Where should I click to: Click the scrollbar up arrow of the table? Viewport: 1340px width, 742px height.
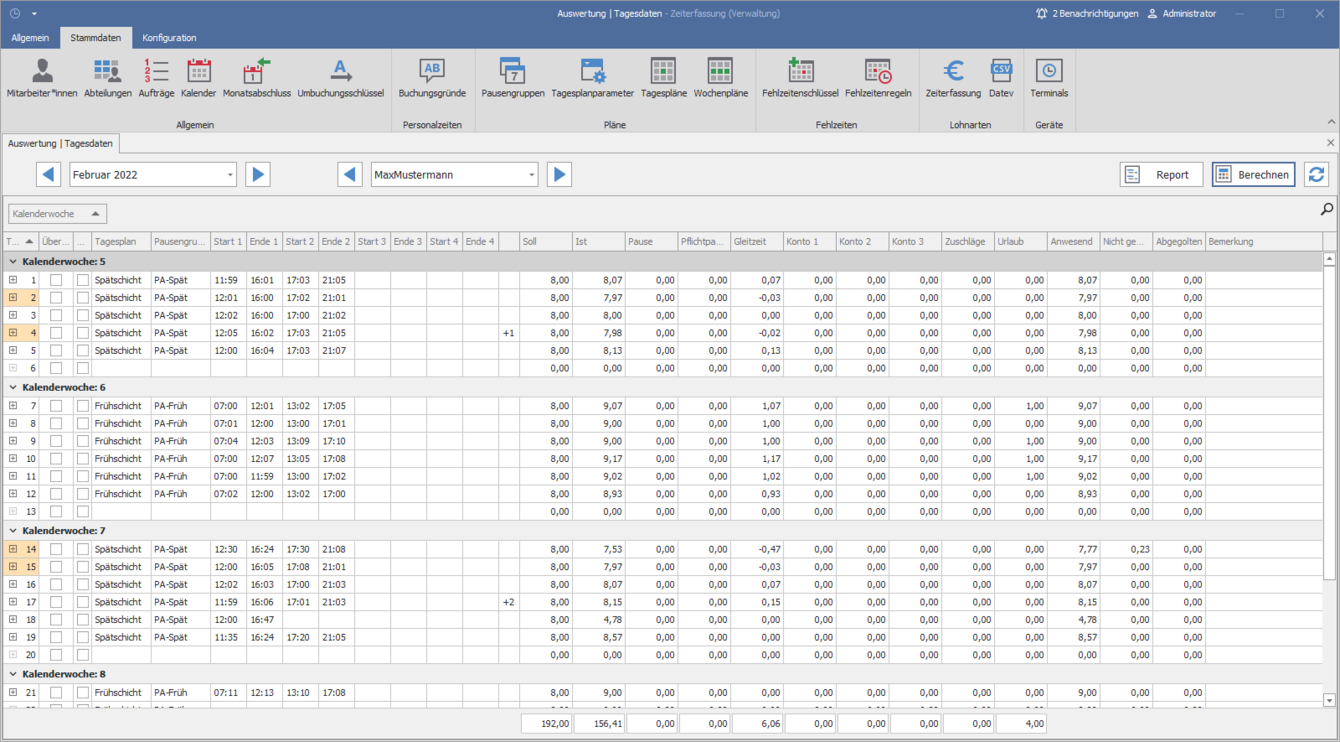(x=1329, y=259)
